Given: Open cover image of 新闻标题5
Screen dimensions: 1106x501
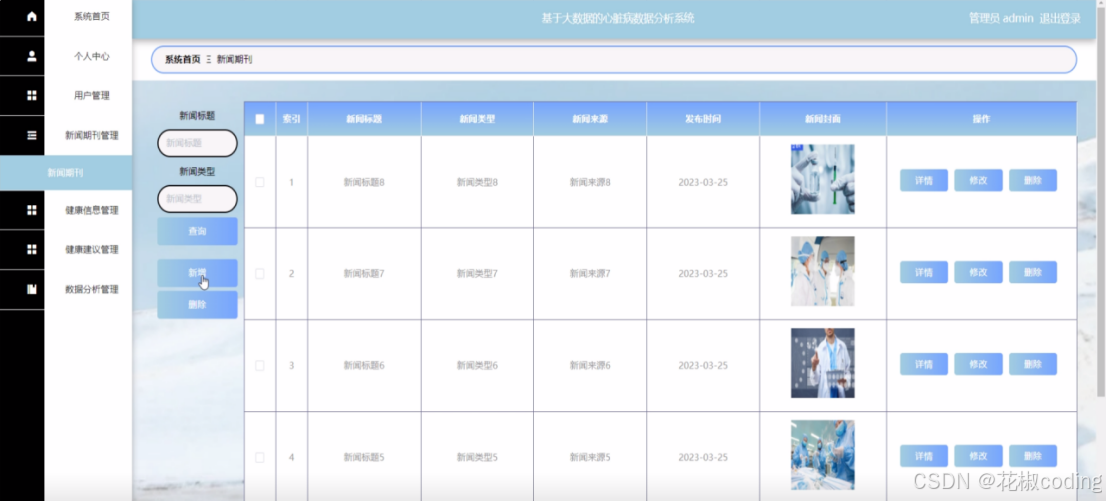Looking at the screenshot, I should 822,455.
